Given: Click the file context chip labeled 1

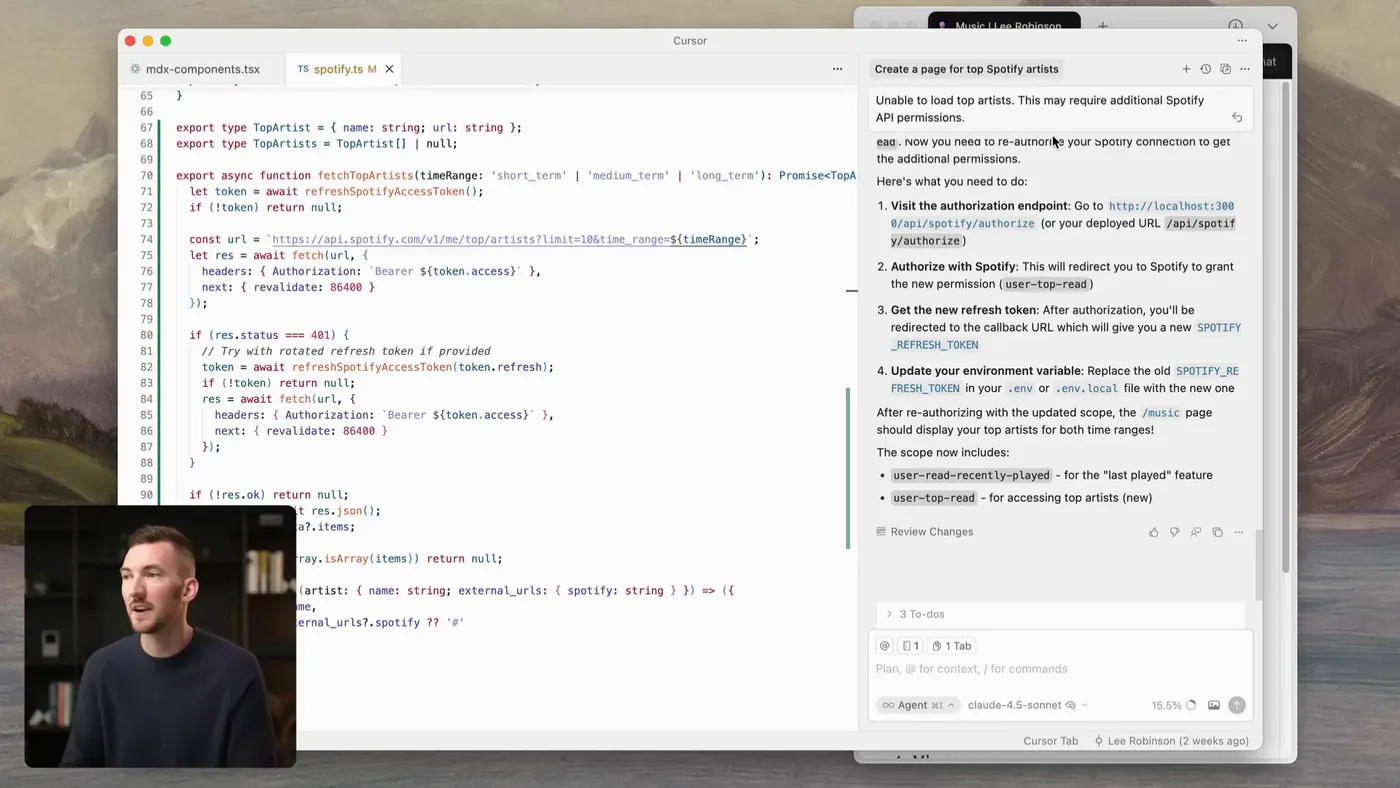Looking at the screenshot, I should tap(910, 646).
